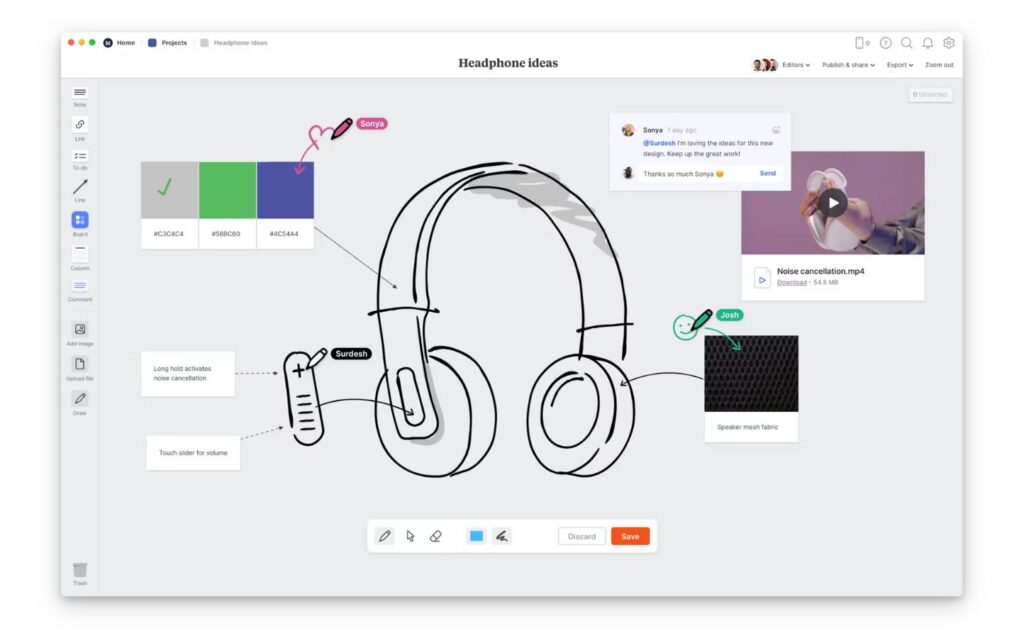
Task: Choose the eraser tool
Action: [x=436, y=536]
